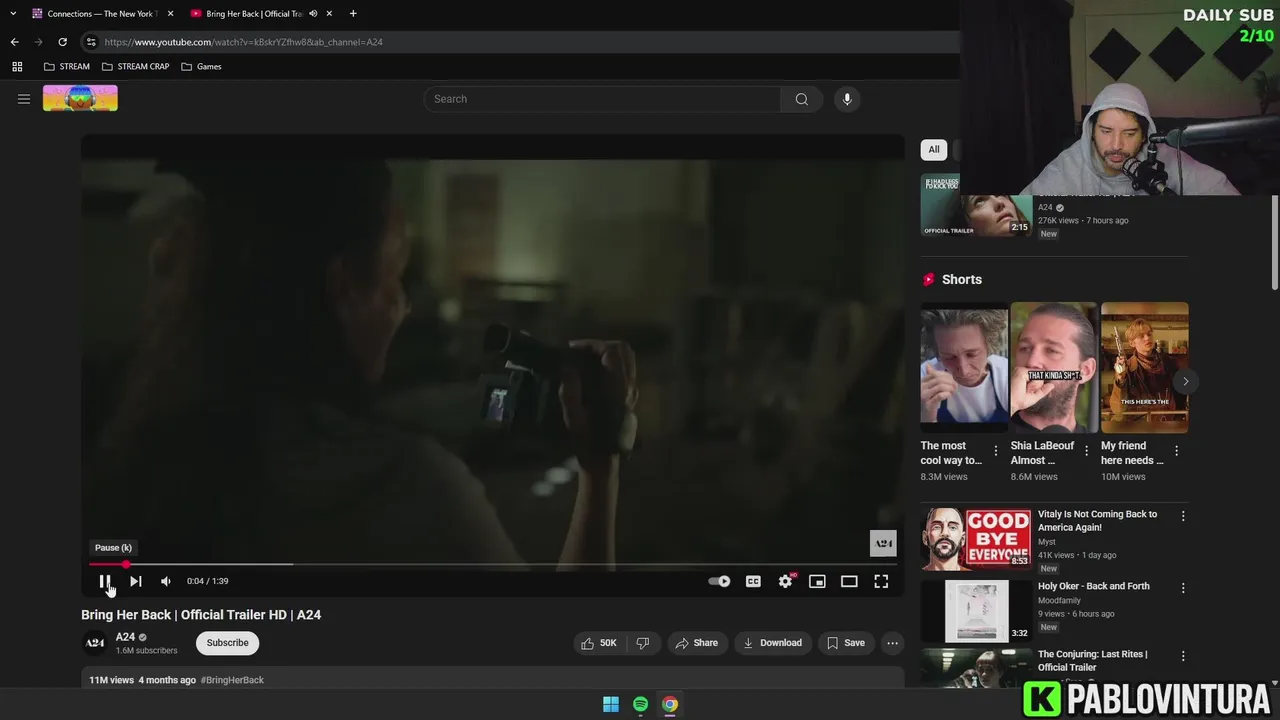Open Chrome from the taskbar

(x=670, y=704)
